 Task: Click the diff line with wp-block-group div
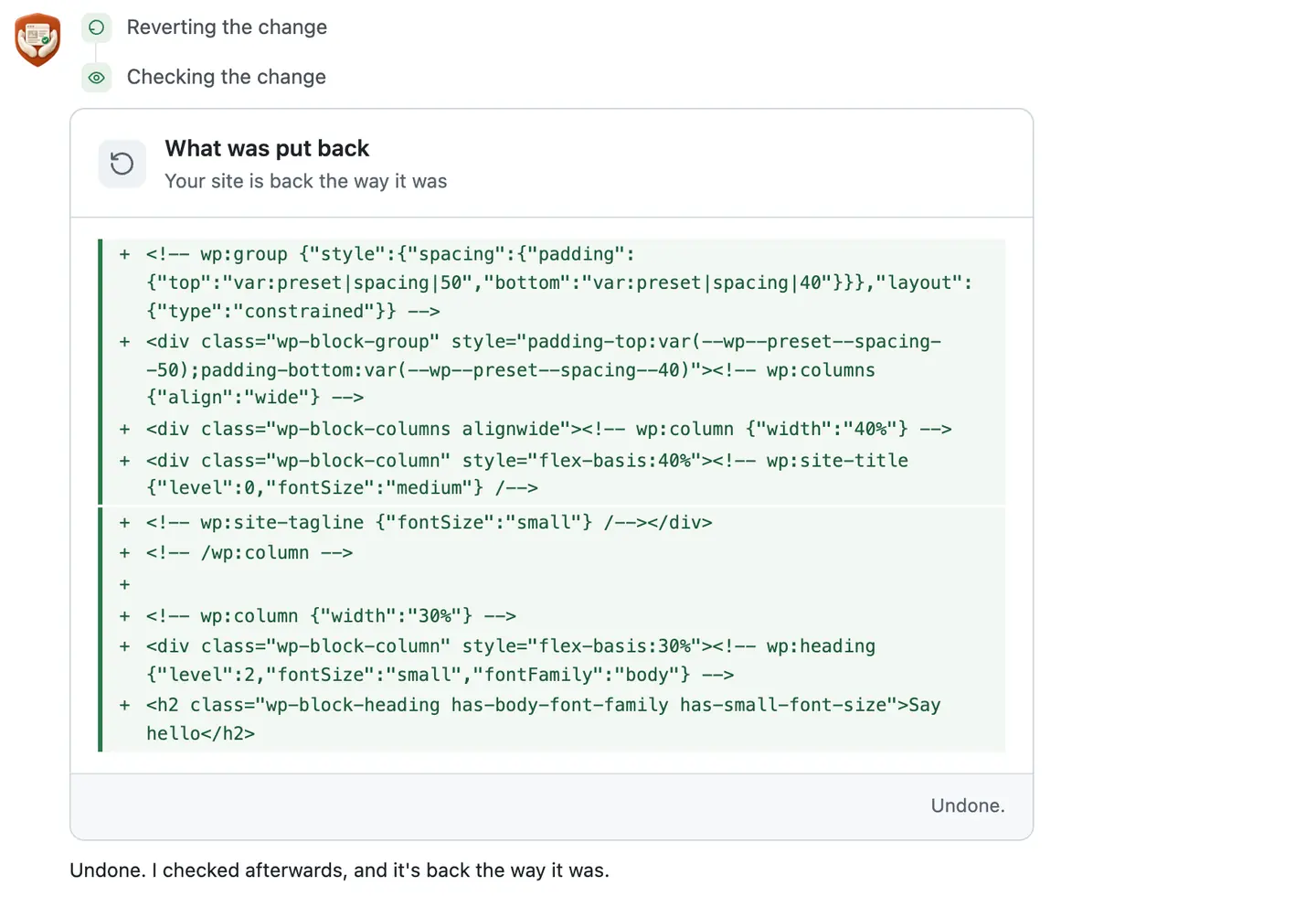554,369
